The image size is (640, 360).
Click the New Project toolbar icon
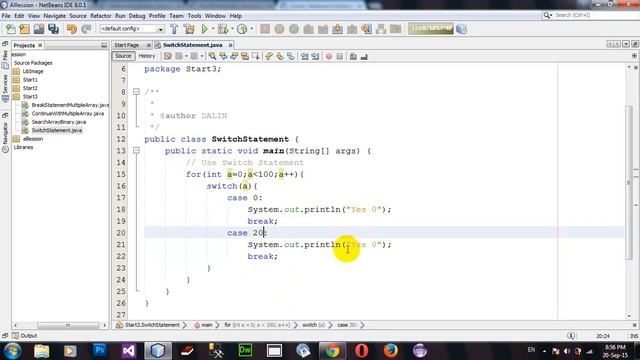[24, 29]
